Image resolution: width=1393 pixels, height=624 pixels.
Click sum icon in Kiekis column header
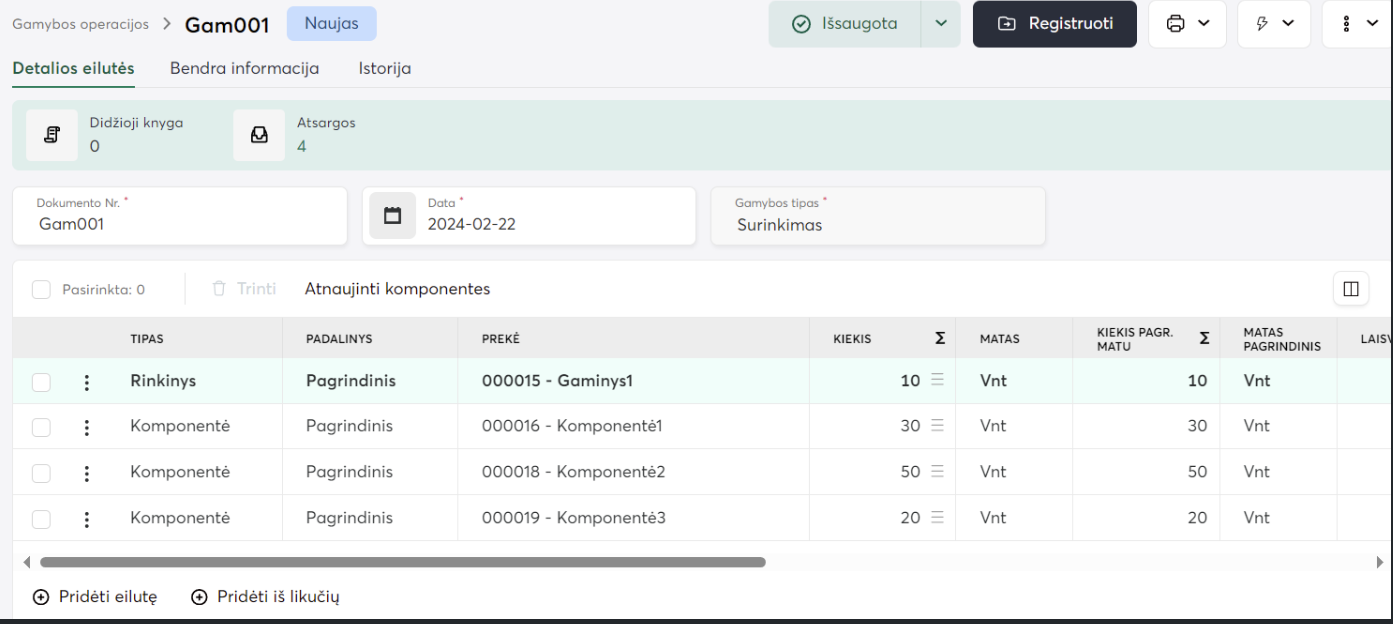[x=939, y=339]
